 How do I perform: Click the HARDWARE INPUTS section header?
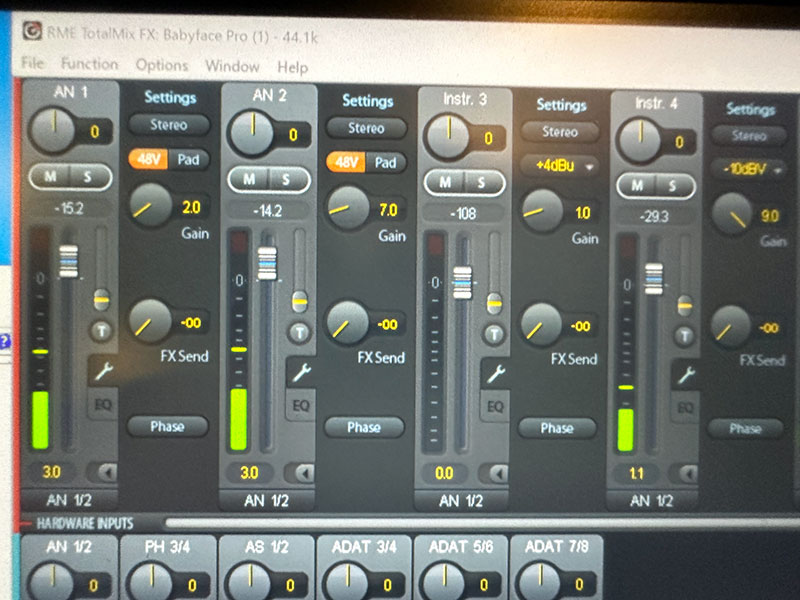[x=85, y=523]
